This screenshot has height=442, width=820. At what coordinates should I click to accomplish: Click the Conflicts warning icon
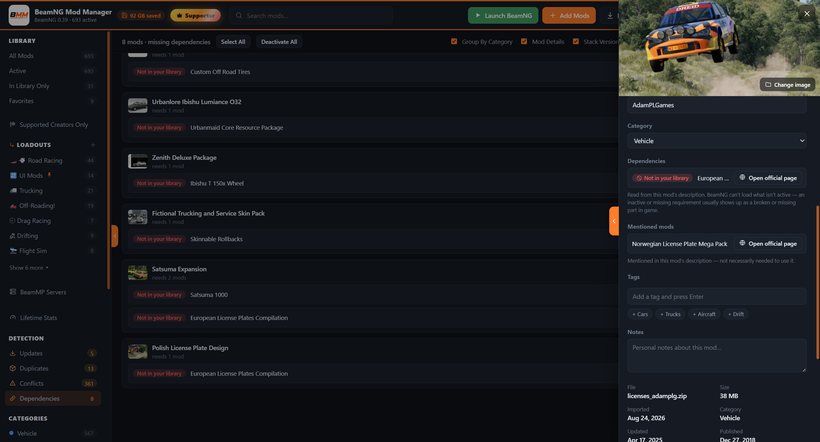coord(13,383)
